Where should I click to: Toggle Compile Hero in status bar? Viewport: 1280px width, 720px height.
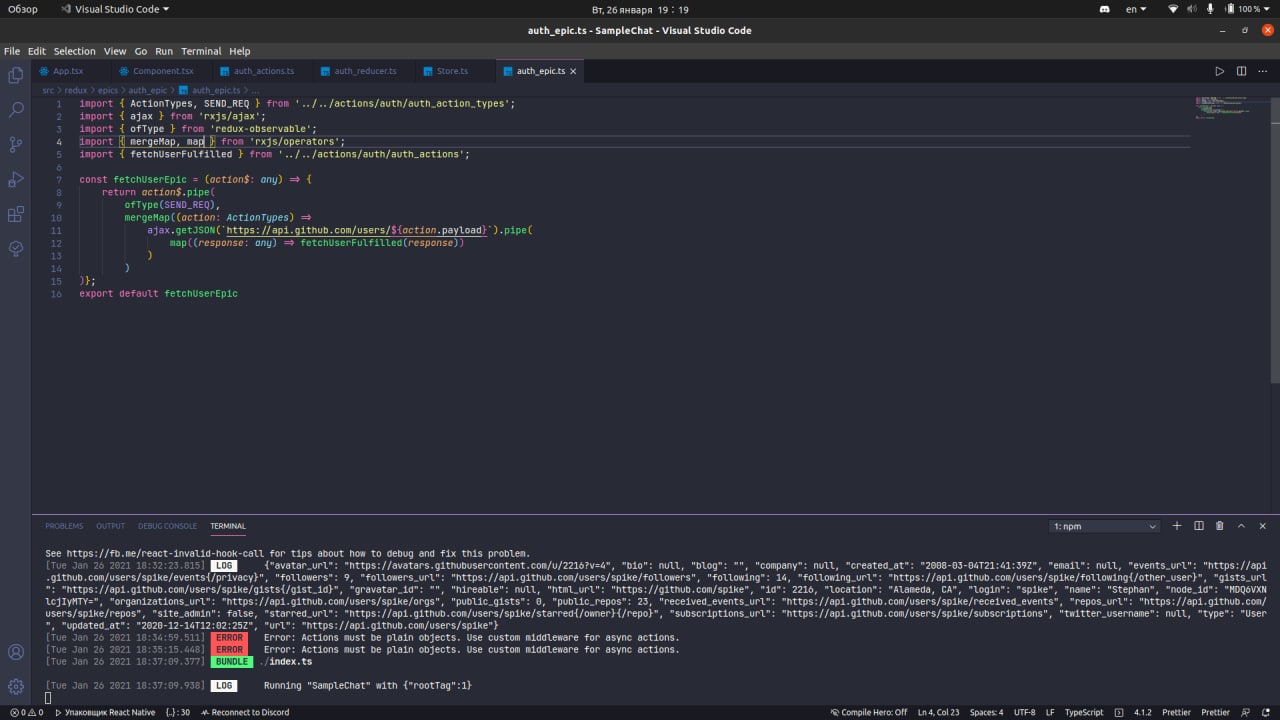(x=868, y=712)
